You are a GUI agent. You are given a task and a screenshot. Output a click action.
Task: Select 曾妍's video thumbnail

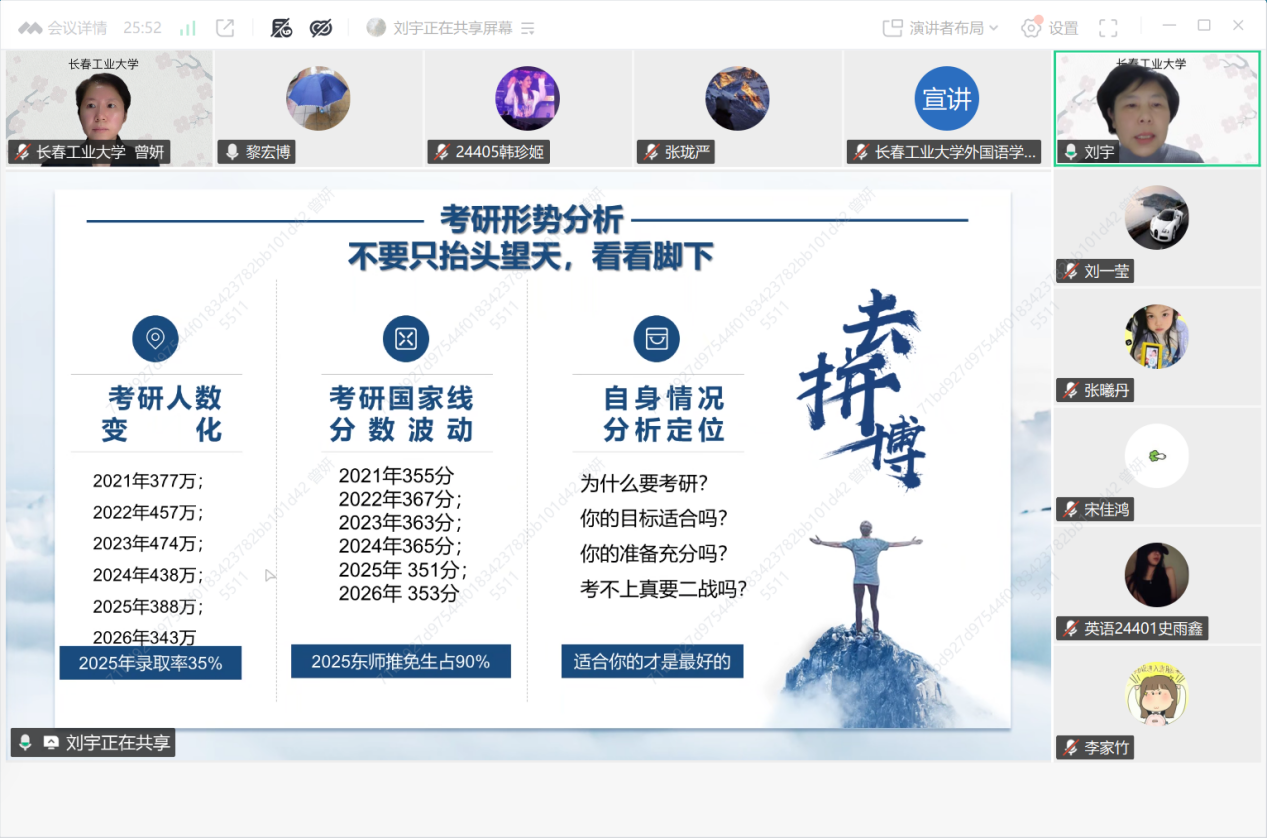[x=108, y=108]
